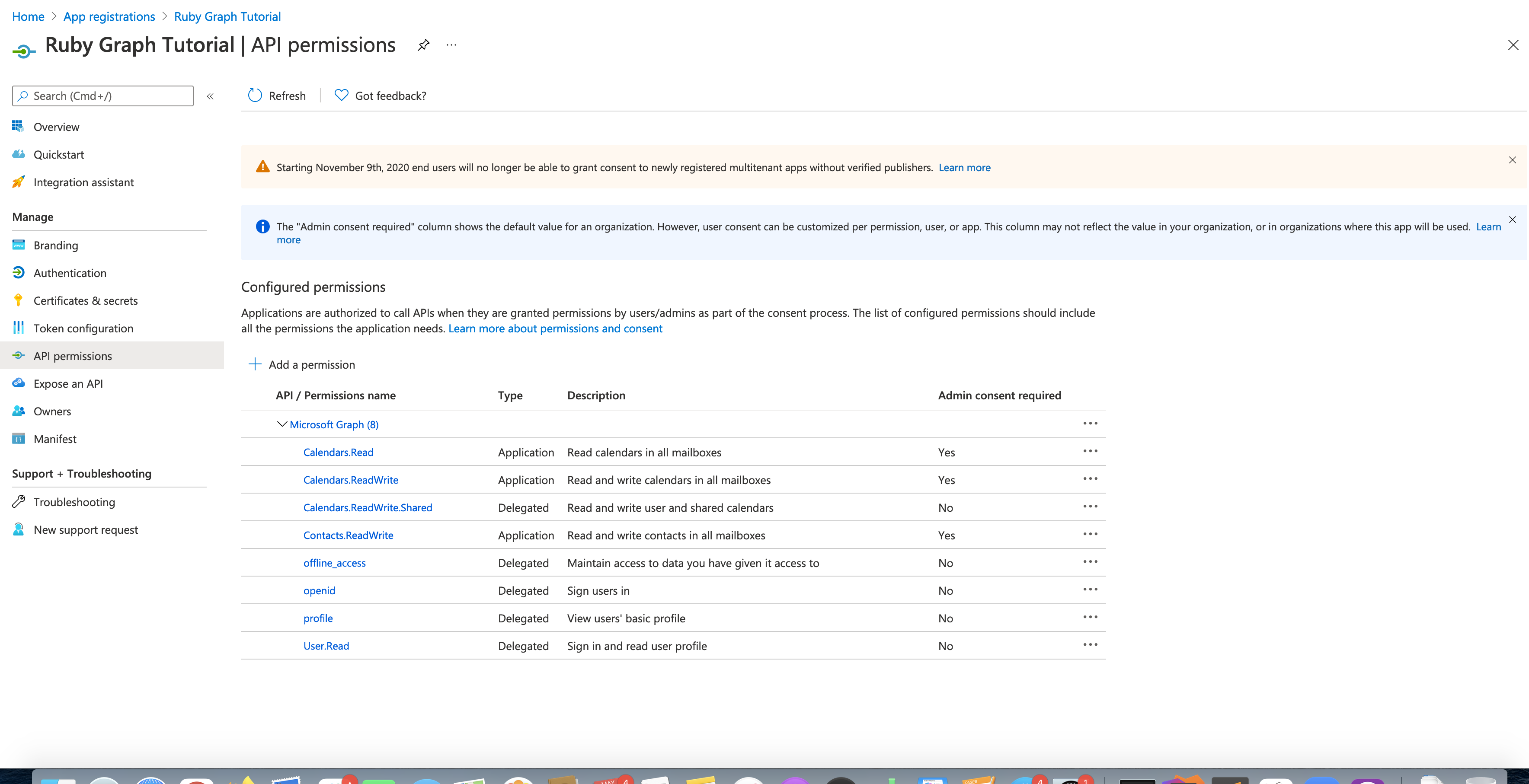The width and height of the screenshot is (1529, 784).
Task: Open Branding settings
Action: 55,245
